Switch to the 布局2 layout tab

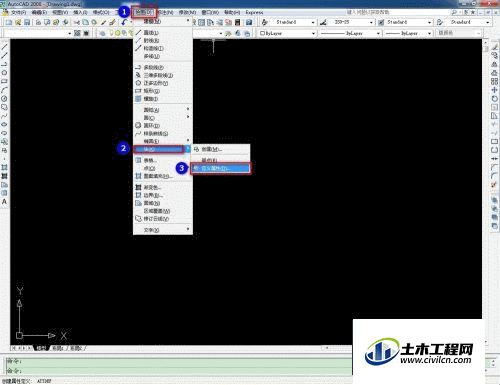tap(76, 348)
